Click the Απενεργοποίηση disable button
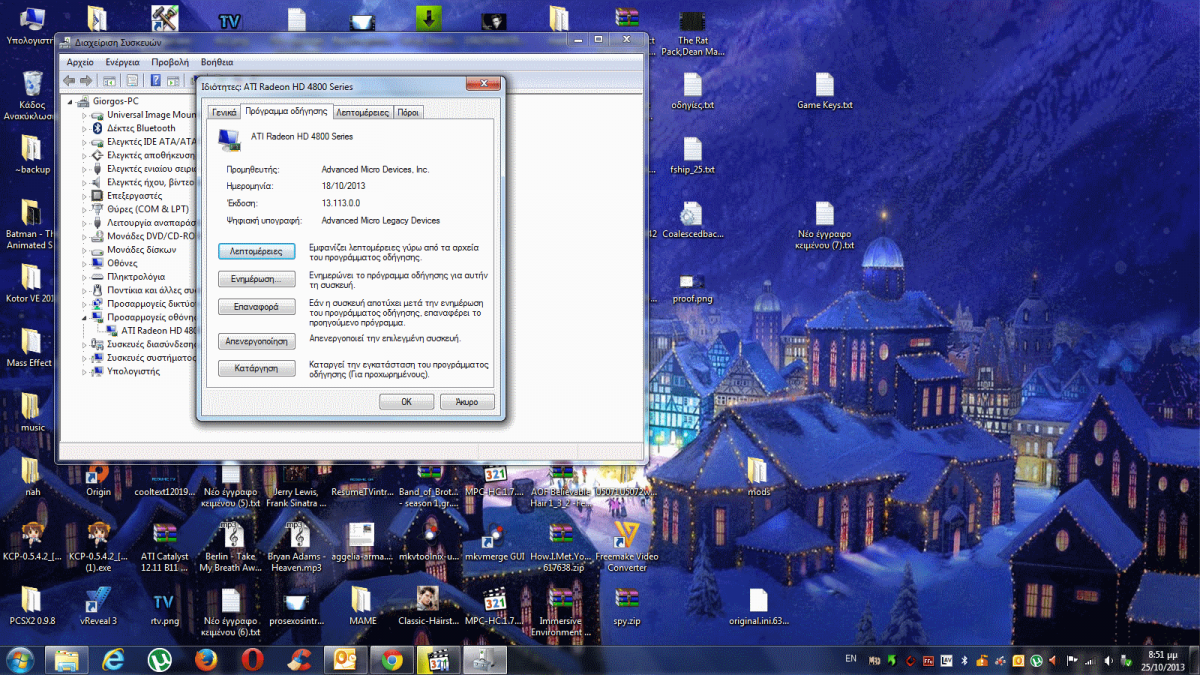This screenshot has height=675, width=1200. tap(256, 341)
